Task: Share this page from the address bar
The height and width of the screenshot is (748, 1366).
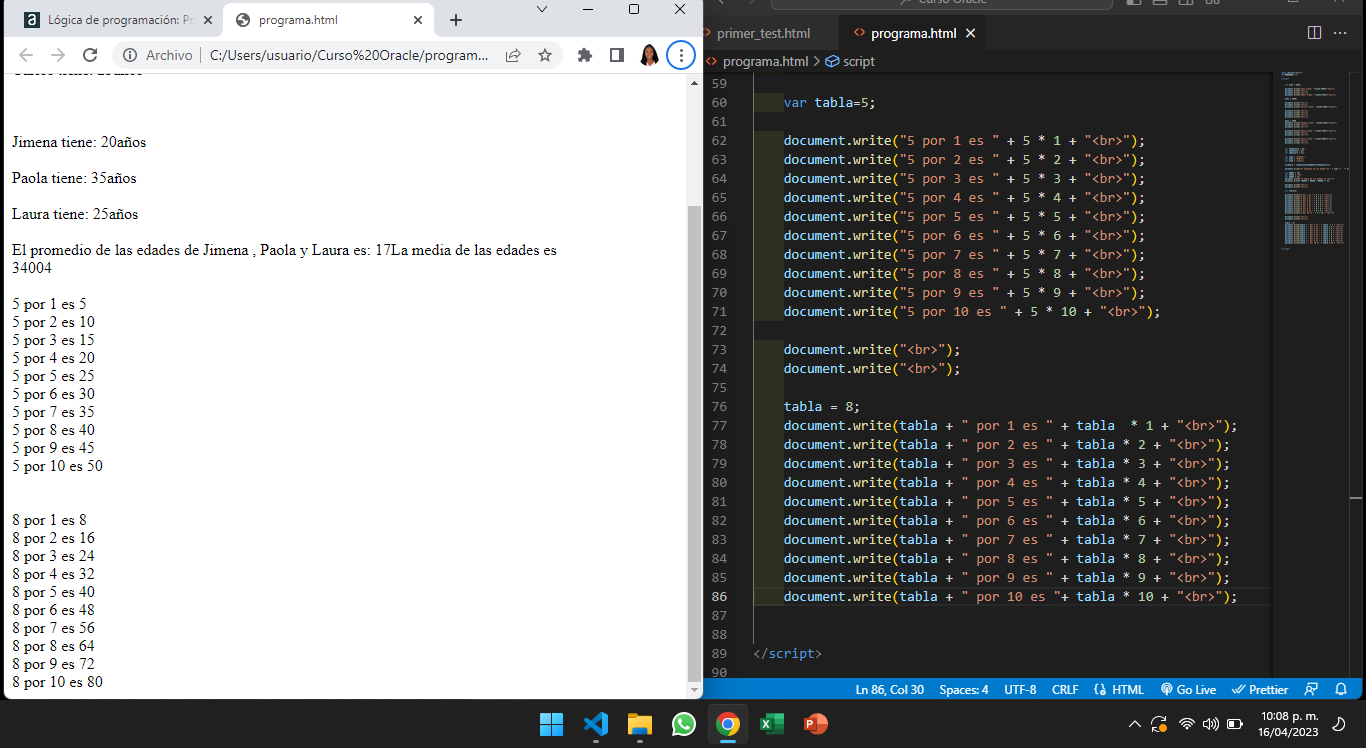Action: 513,55
